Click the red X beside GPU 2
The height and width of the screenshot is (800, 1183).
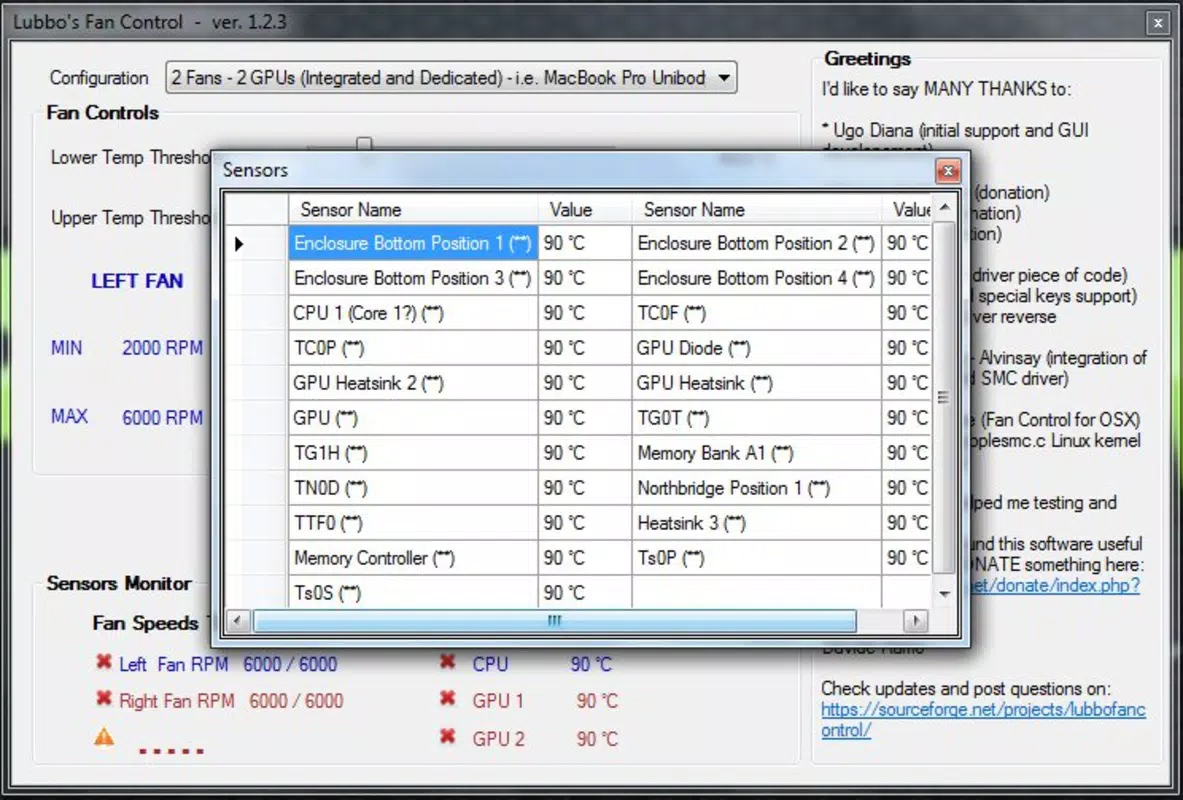tap(447, 735)
